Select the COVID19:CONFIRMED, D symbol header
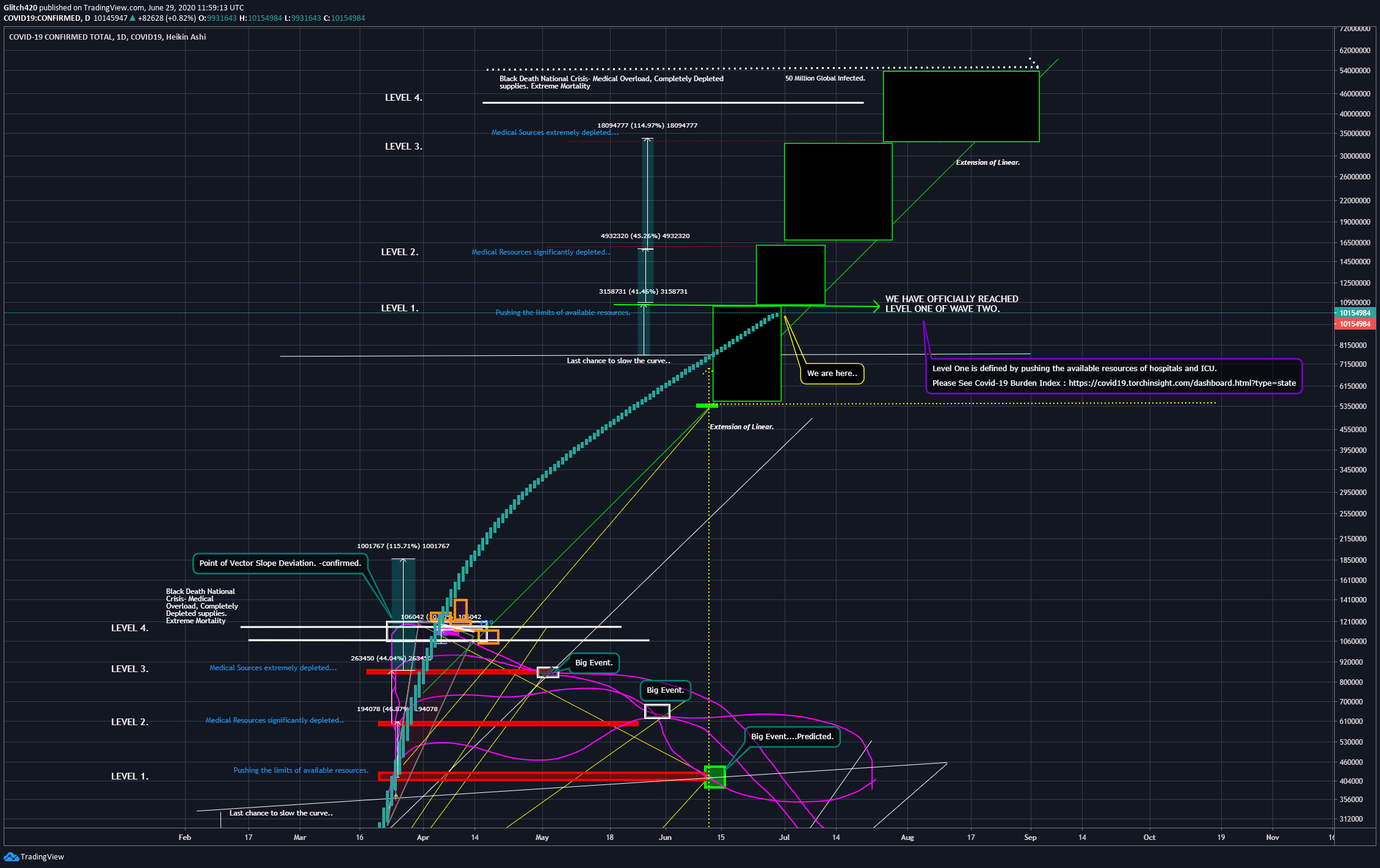This screenshot has height=868, width=1380. 47,18
